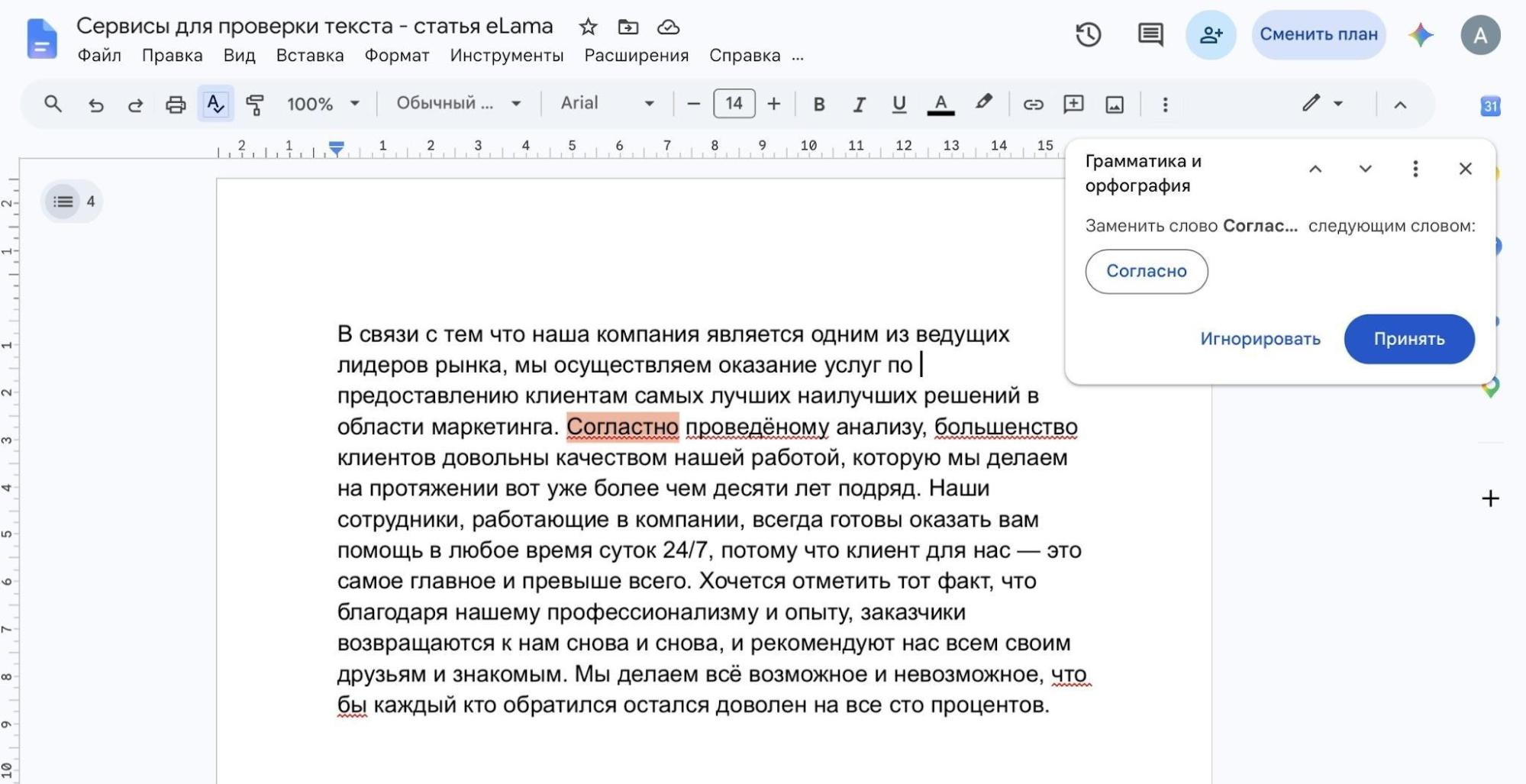Click the misspelled word проведёному
Image resolution: width=1526 pixels, height=784 pixels.
(x=757, y=427)
